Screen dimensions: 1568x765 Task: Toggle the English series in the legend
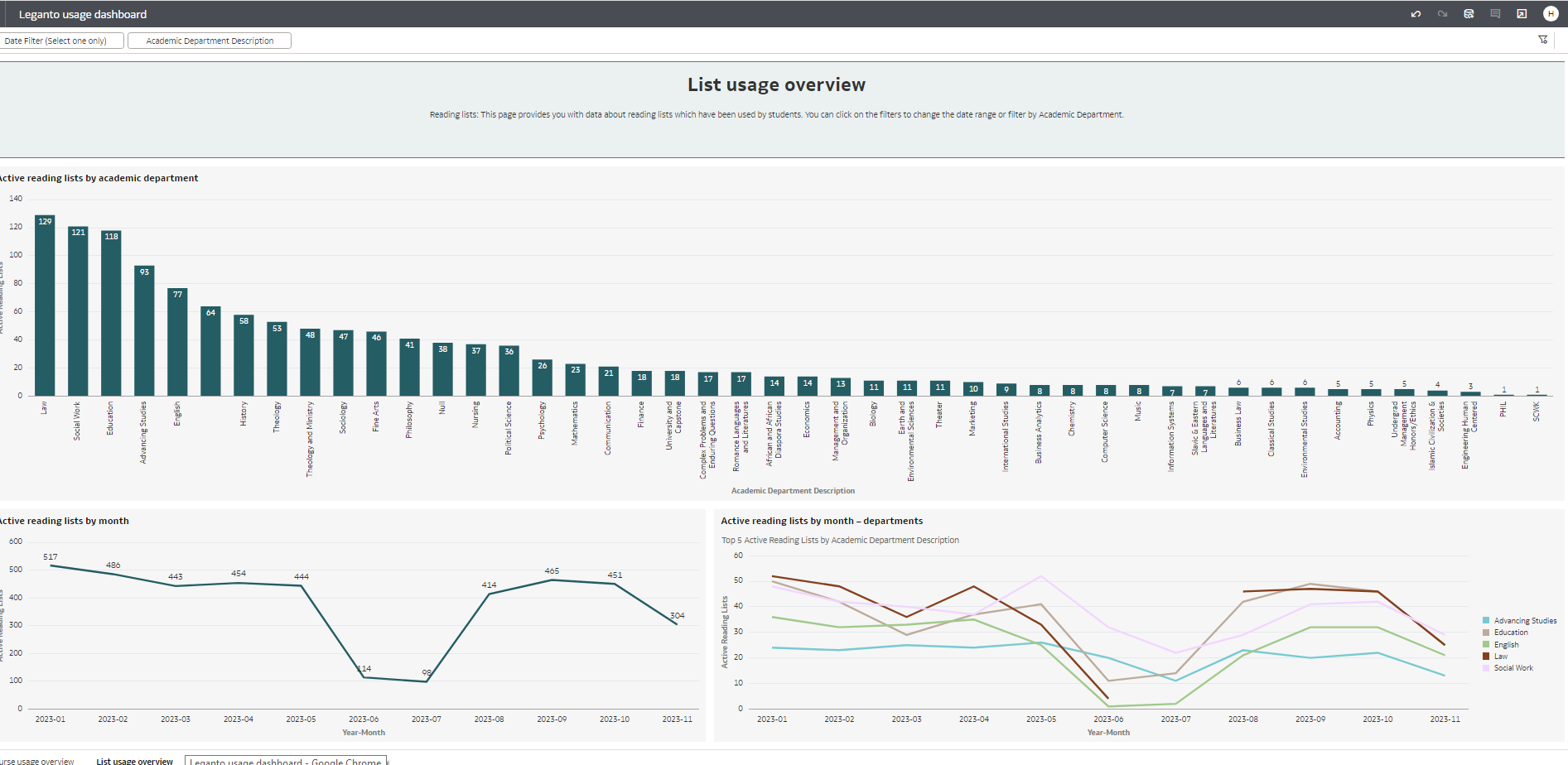click(x=1505, y=644)
